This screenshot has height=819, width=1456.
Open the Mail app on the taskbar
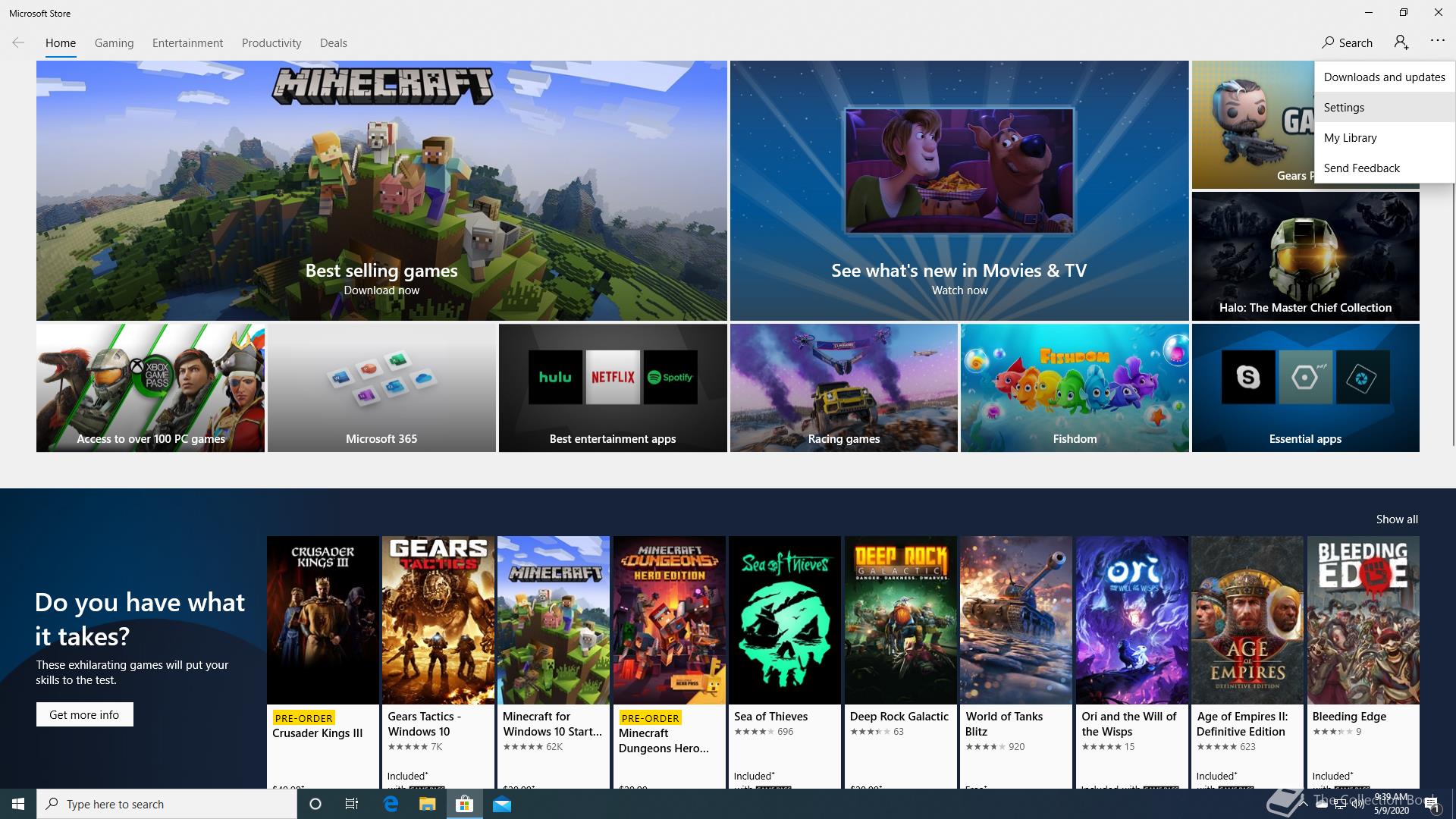[502, 804]
